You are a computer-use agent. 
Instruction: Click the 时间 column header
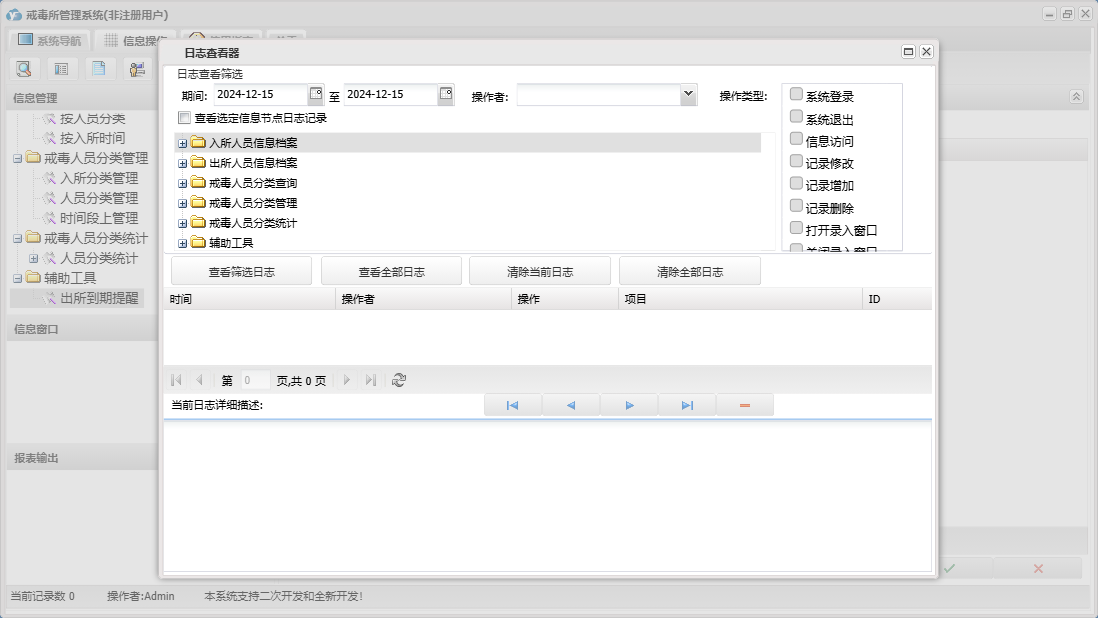[250, 299]
